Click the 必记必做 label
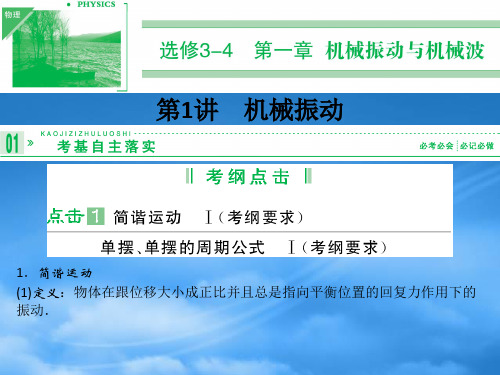 point(477,146)
